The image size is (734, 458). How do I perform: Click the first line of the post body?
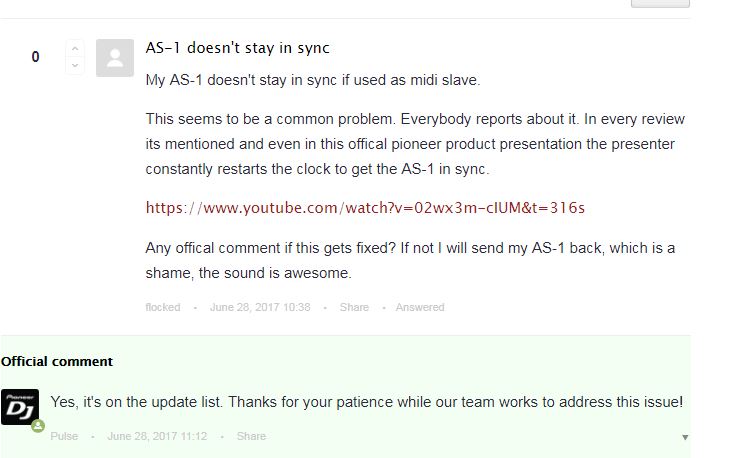tap(313, 80)
